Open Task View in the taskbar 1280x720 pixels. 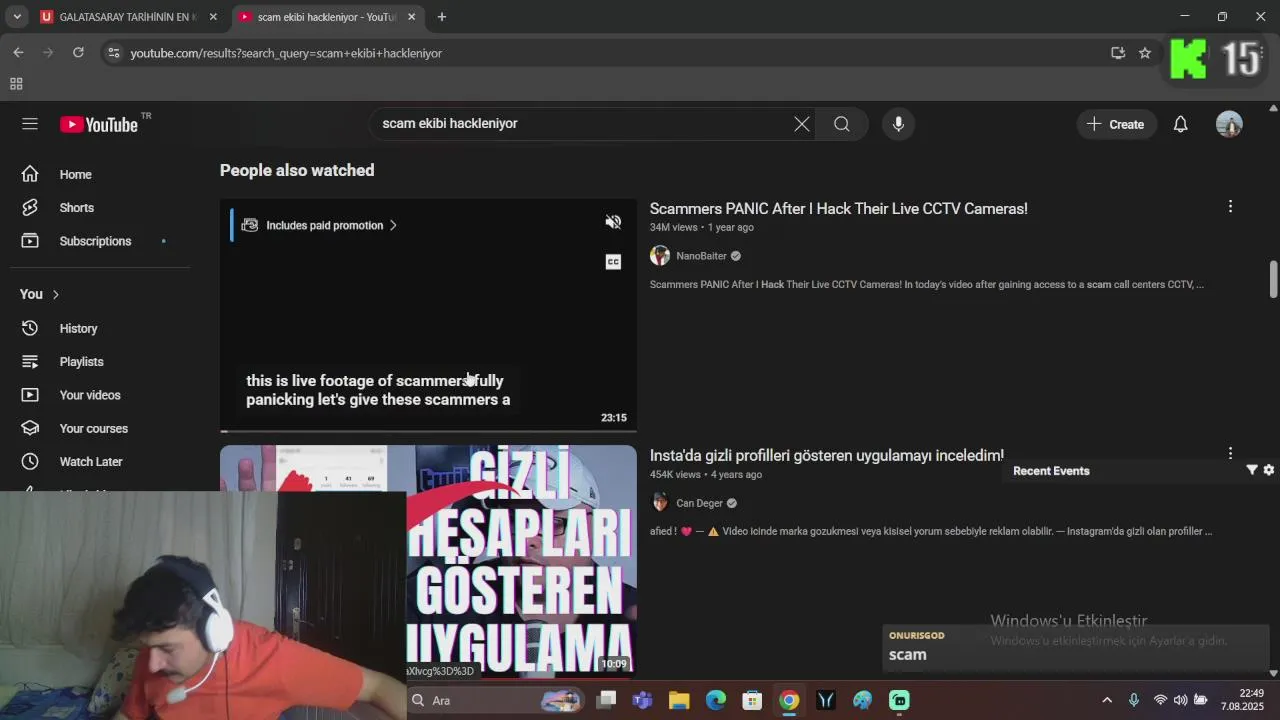coord(606,700)
